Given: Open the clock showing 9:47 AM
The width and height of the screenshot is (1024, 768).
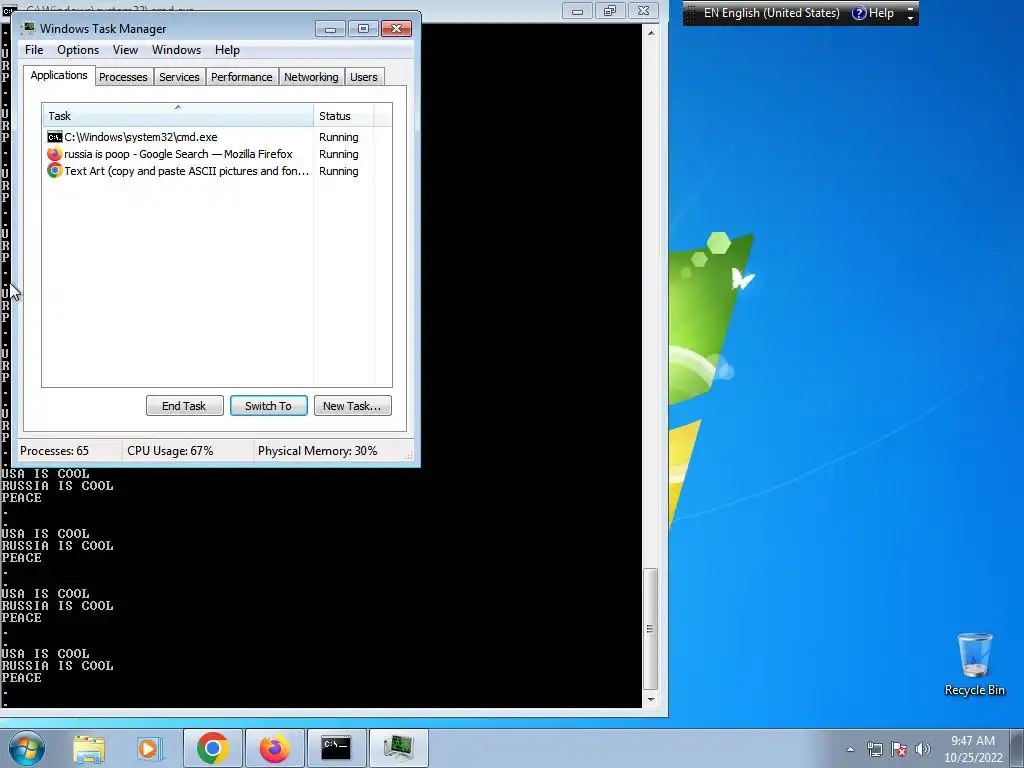Looking at the screenshot, I should (x=973, y=749).
